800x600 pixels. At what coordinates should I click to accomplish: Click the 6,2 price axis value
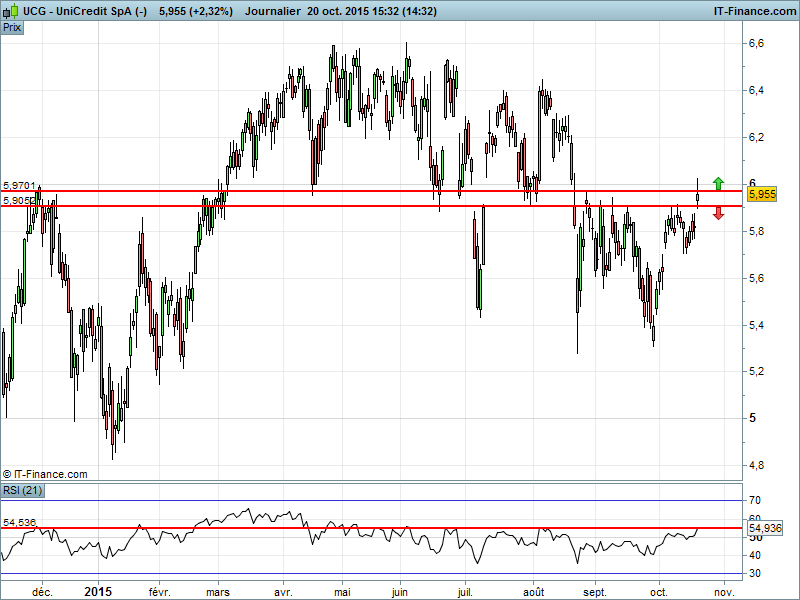pos(756,137)
